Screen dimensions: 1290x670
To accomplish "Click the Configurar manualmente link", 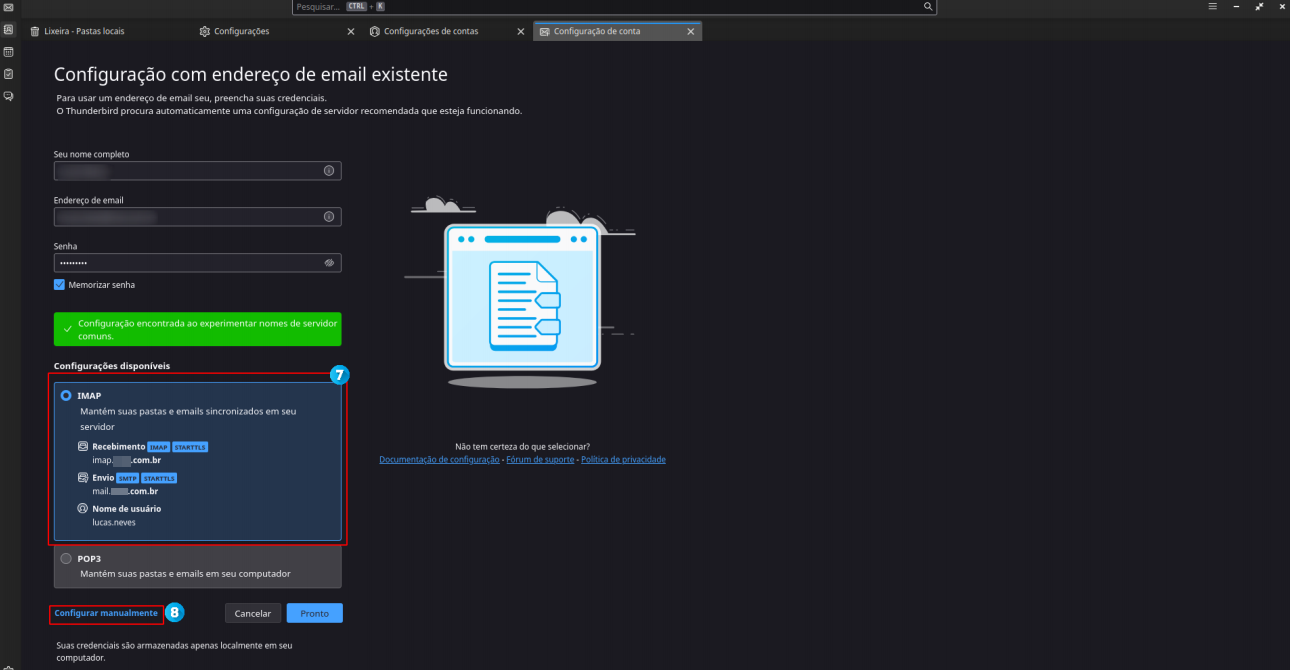I will [106, 613].
